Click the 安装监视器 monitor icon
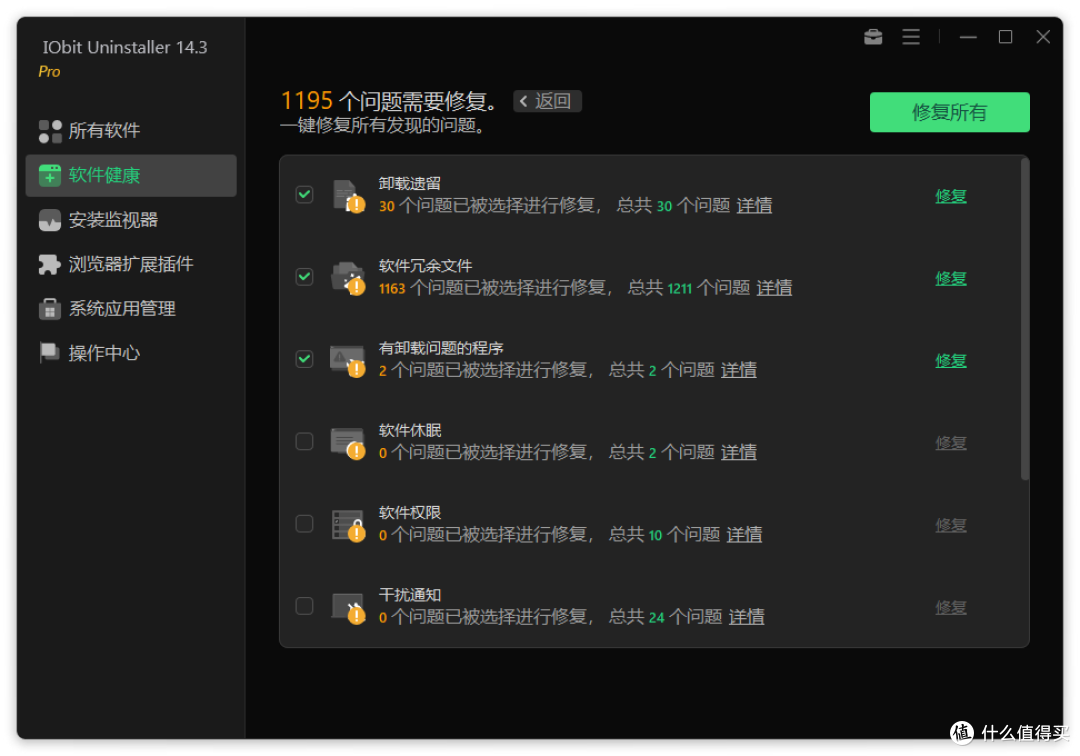The width and height of the screenshot is (1080, 756). (x=50, y=220)
